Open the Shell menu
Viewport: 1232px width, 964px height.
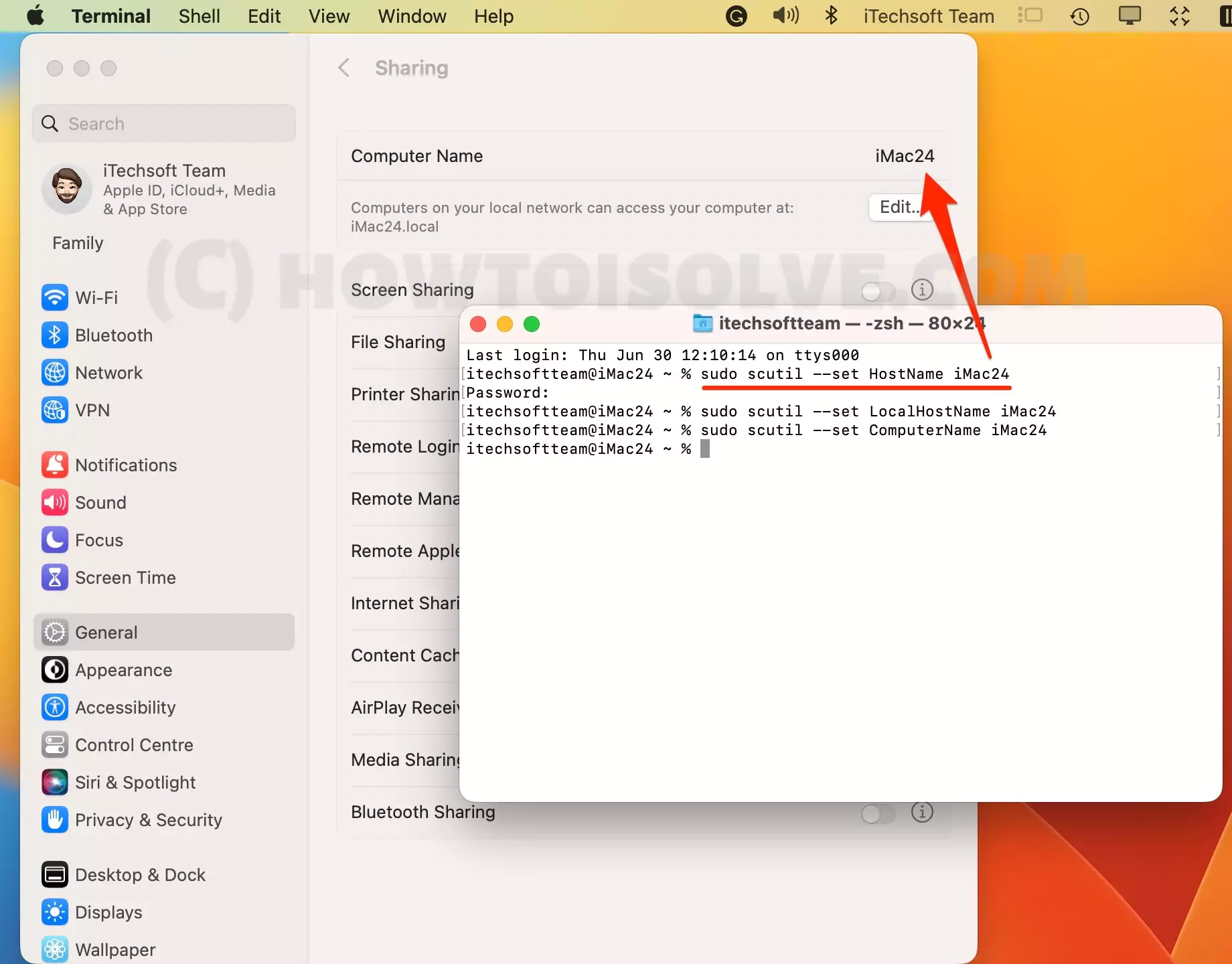click(x=199, y=16)
